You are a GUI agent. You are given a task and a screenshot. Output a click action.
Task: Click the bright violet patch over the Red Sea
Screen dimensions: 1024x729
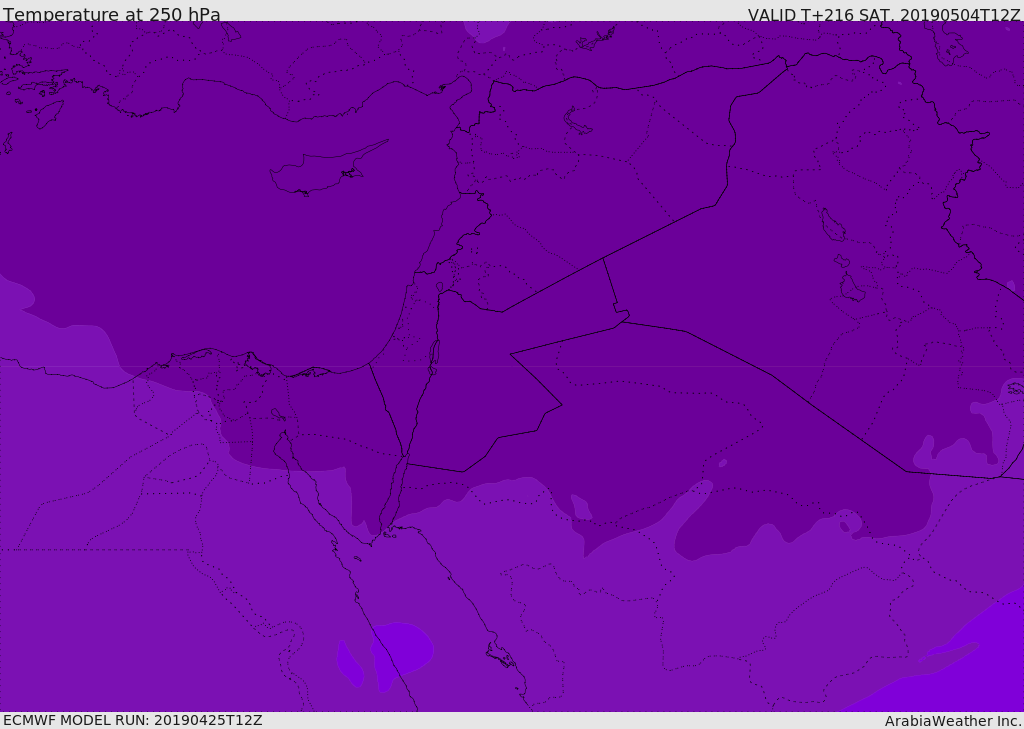click(x=402, y=655)
